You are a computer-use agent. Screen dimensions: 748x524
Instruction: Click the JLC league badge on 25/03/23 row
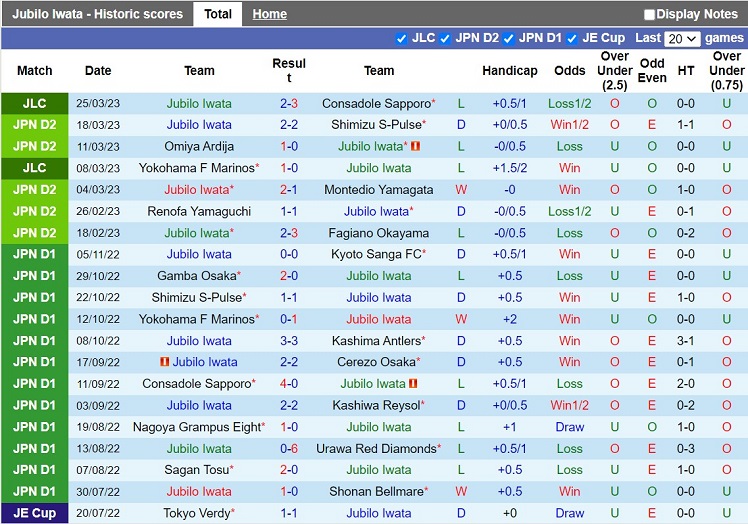[35, 104]
